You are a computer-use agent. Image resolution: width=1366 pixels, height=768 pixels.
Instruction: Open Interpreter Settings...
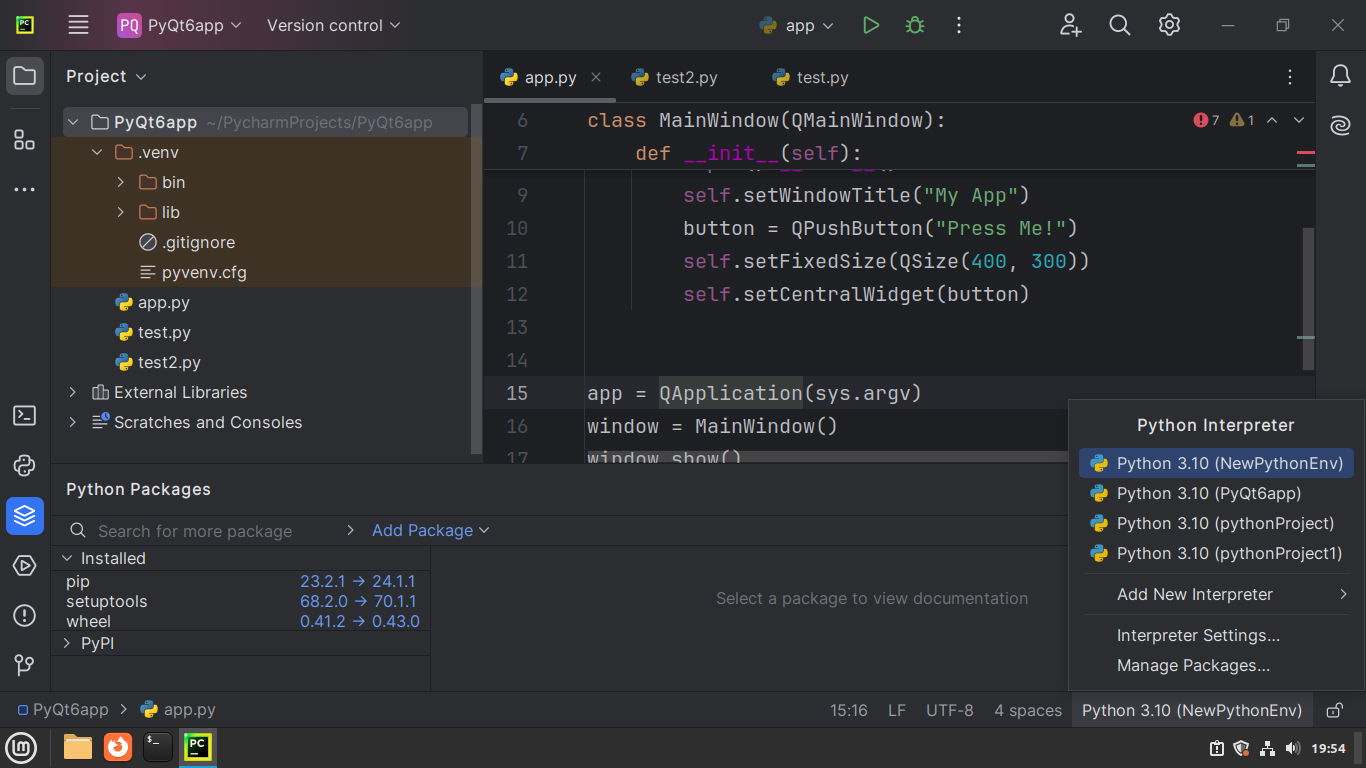[1216, 635]
